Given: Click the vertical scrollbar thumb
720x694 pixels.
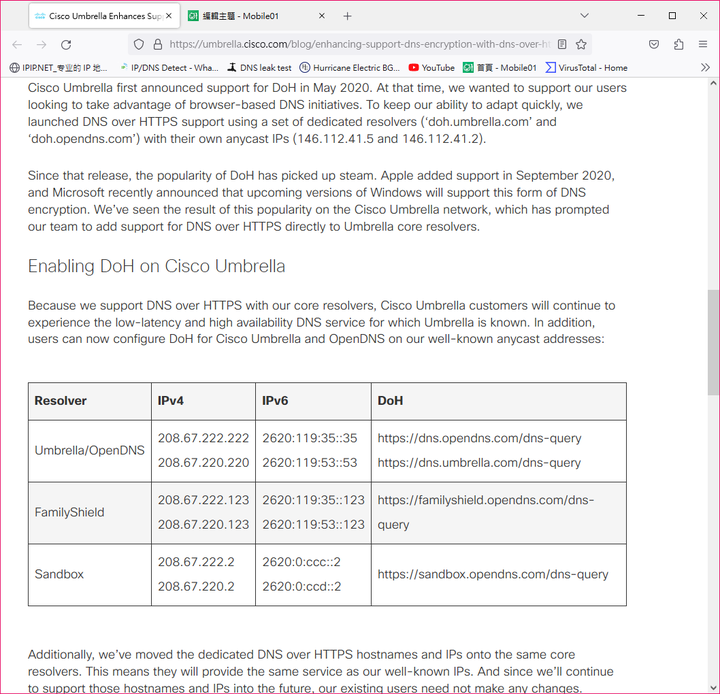Looking at the screenshot, I should (x=713, y=342).
